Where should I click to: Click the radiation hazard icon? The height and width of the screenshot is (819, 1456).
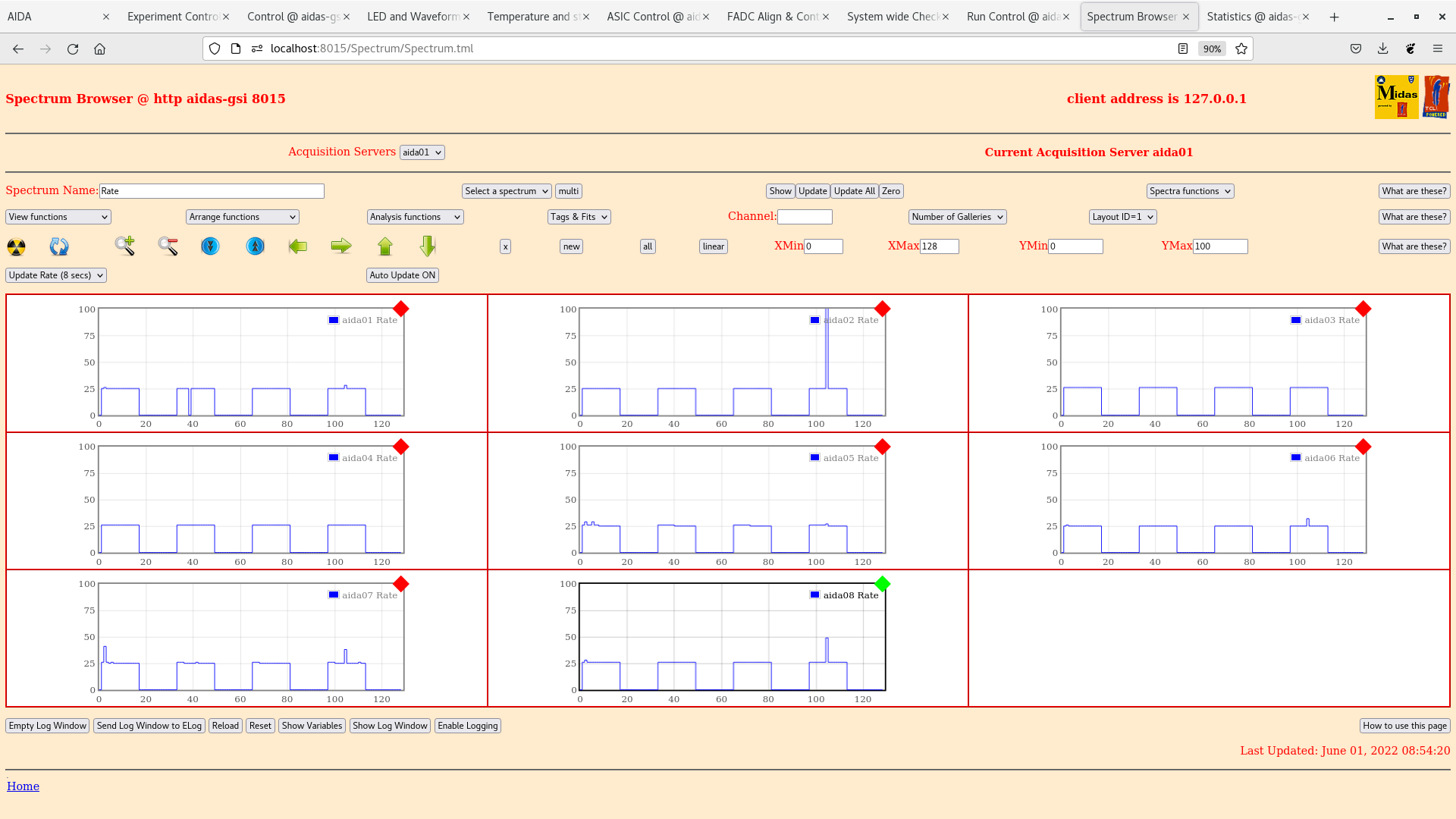pos(16,246)
